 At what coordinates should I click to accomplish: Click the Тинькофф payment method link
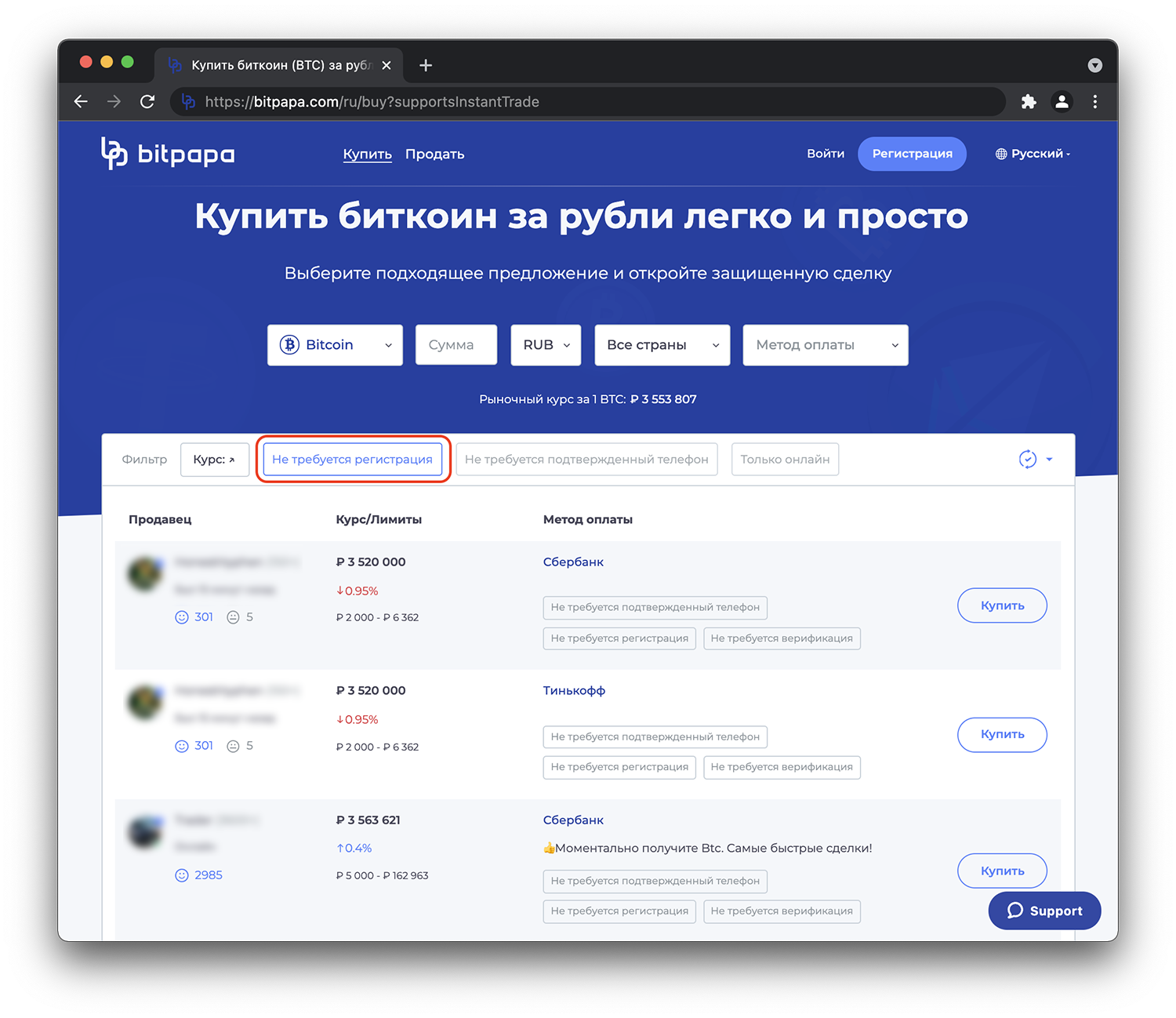pyautogui.click(x=574, y=690)
